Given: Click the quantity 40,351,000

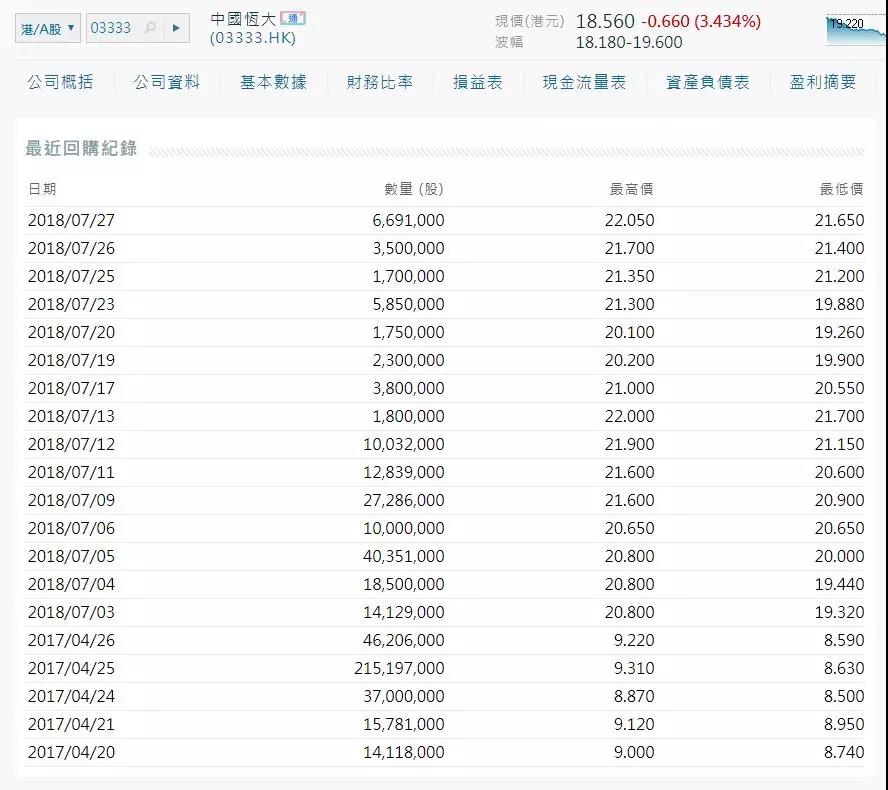Looking at the screenshot, I should [404, 556].
